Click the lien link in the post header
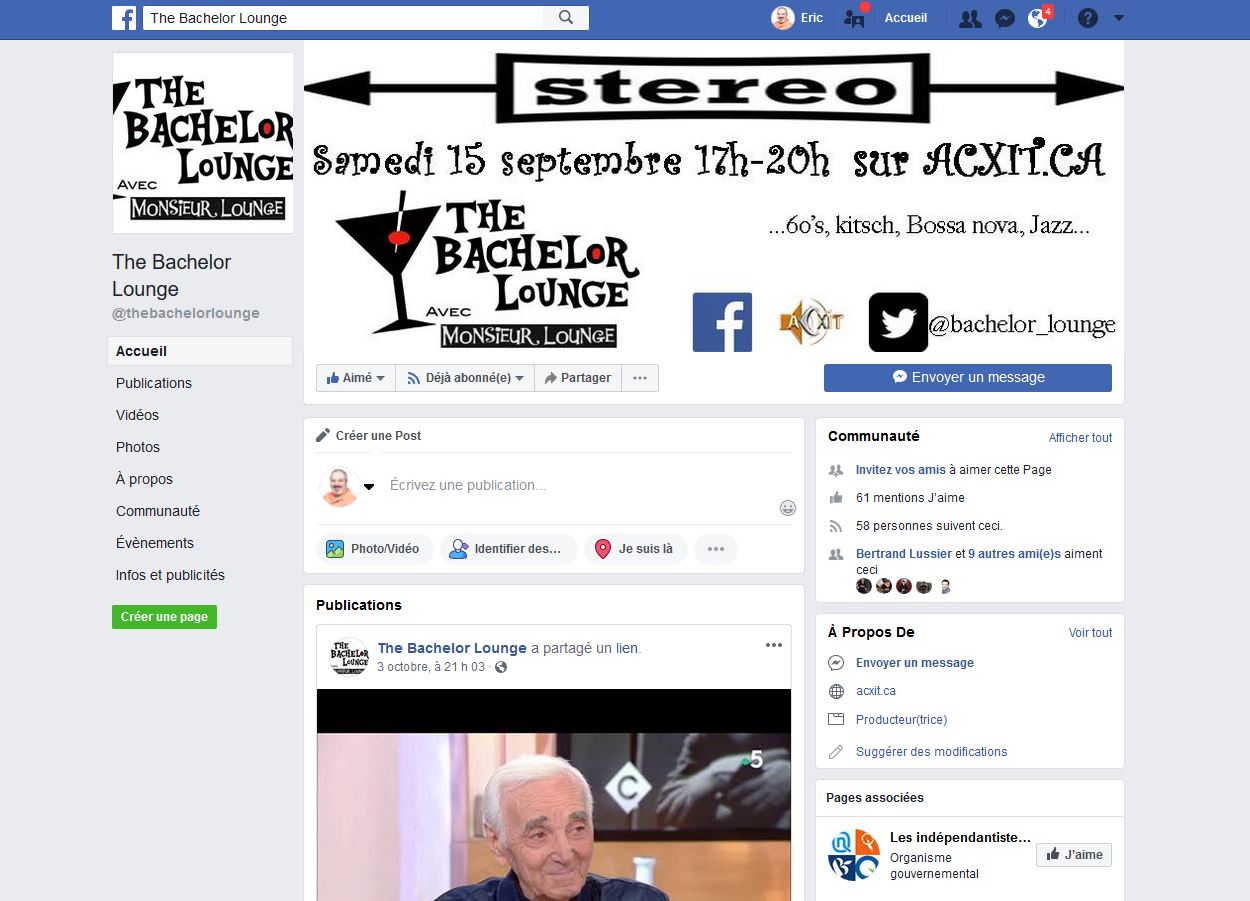 point(627,648)
